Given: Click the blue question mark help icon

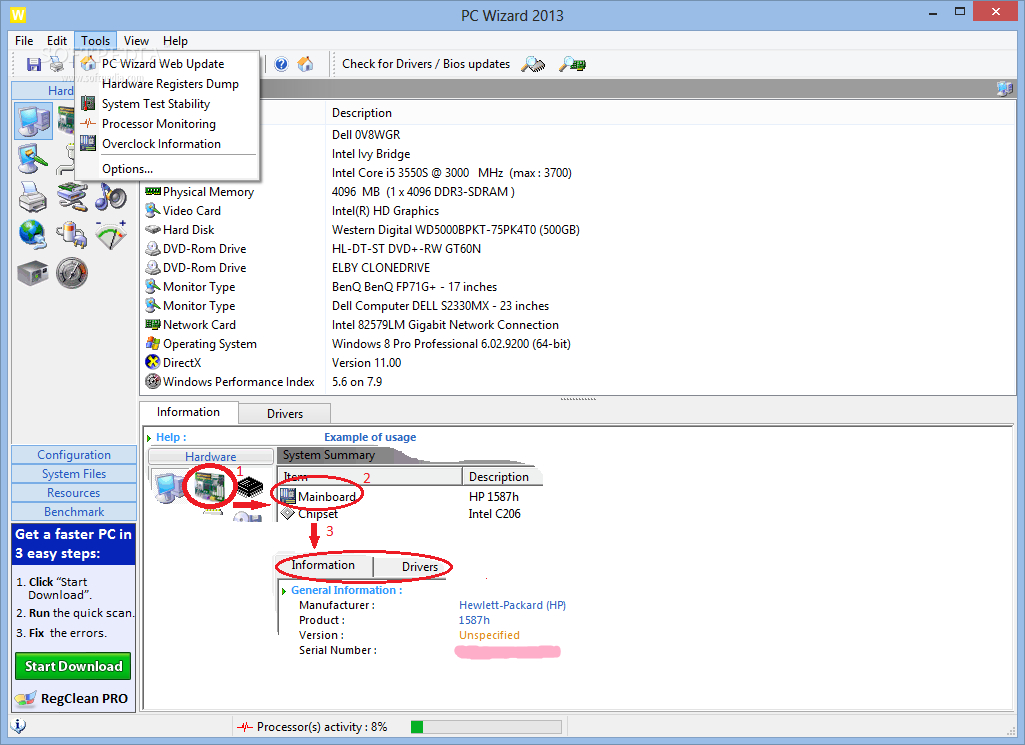Looking at the screenshot, I should pyautogui.click(x=281, y=64).
